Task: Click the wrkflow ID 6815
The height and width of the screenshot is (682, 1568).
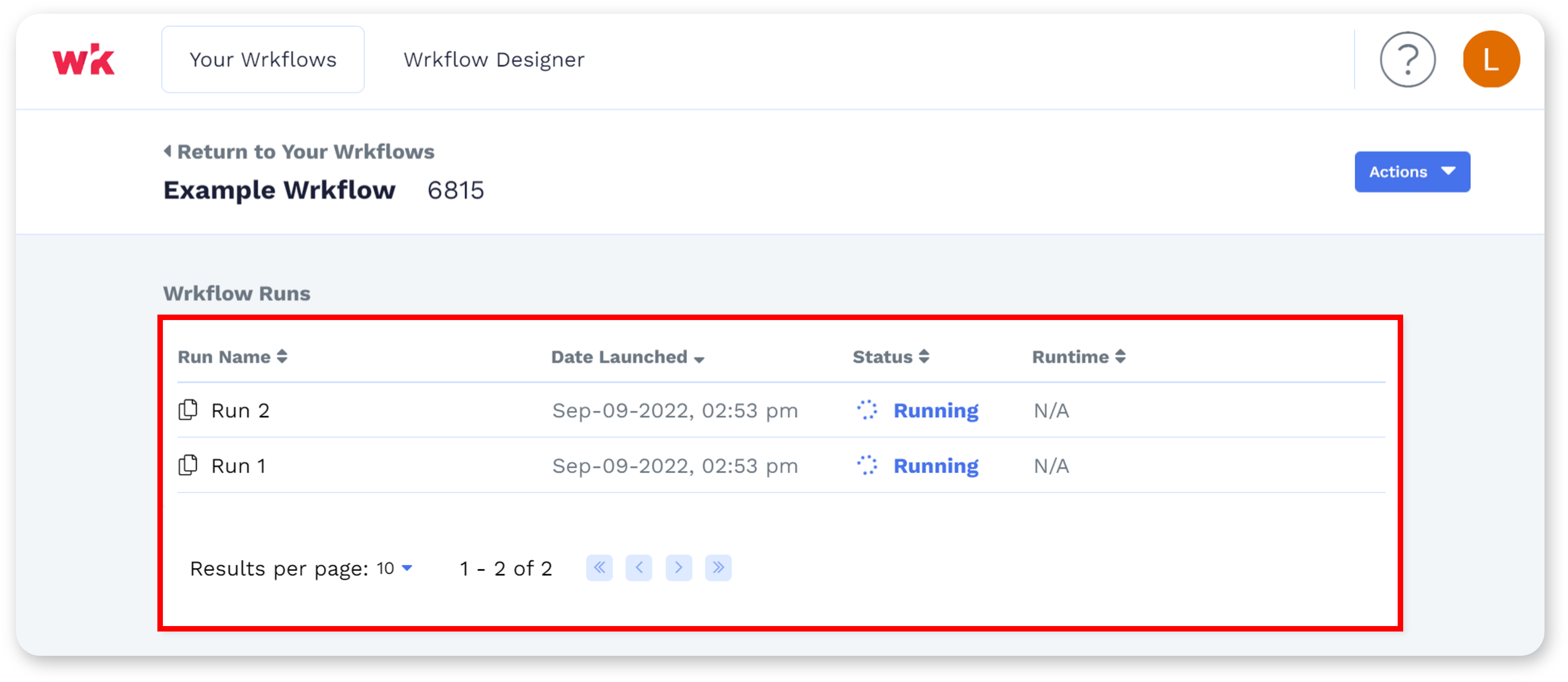Action: 455,191
